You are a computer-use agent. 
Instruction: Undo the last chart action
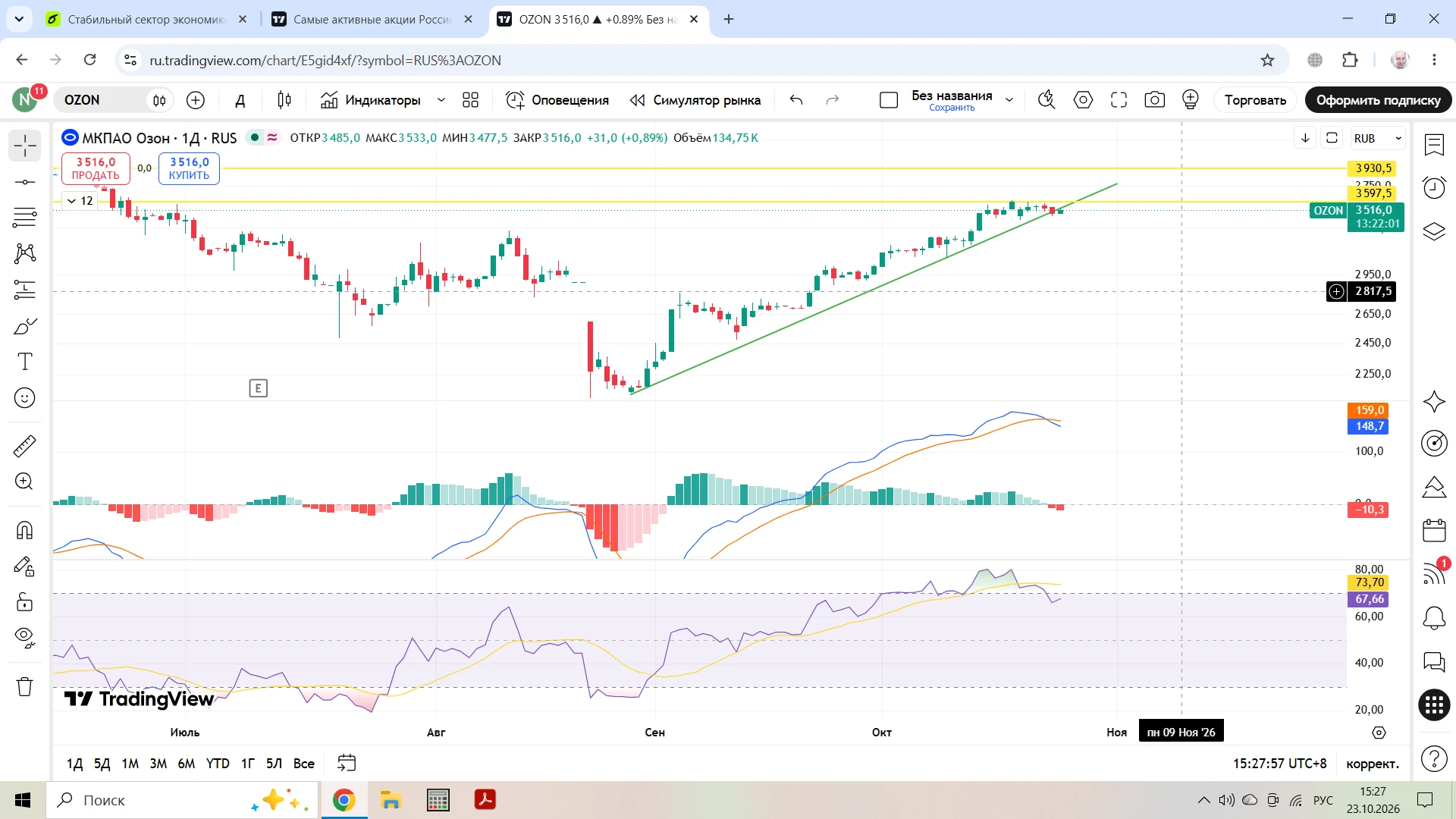(x=796, y=100)
